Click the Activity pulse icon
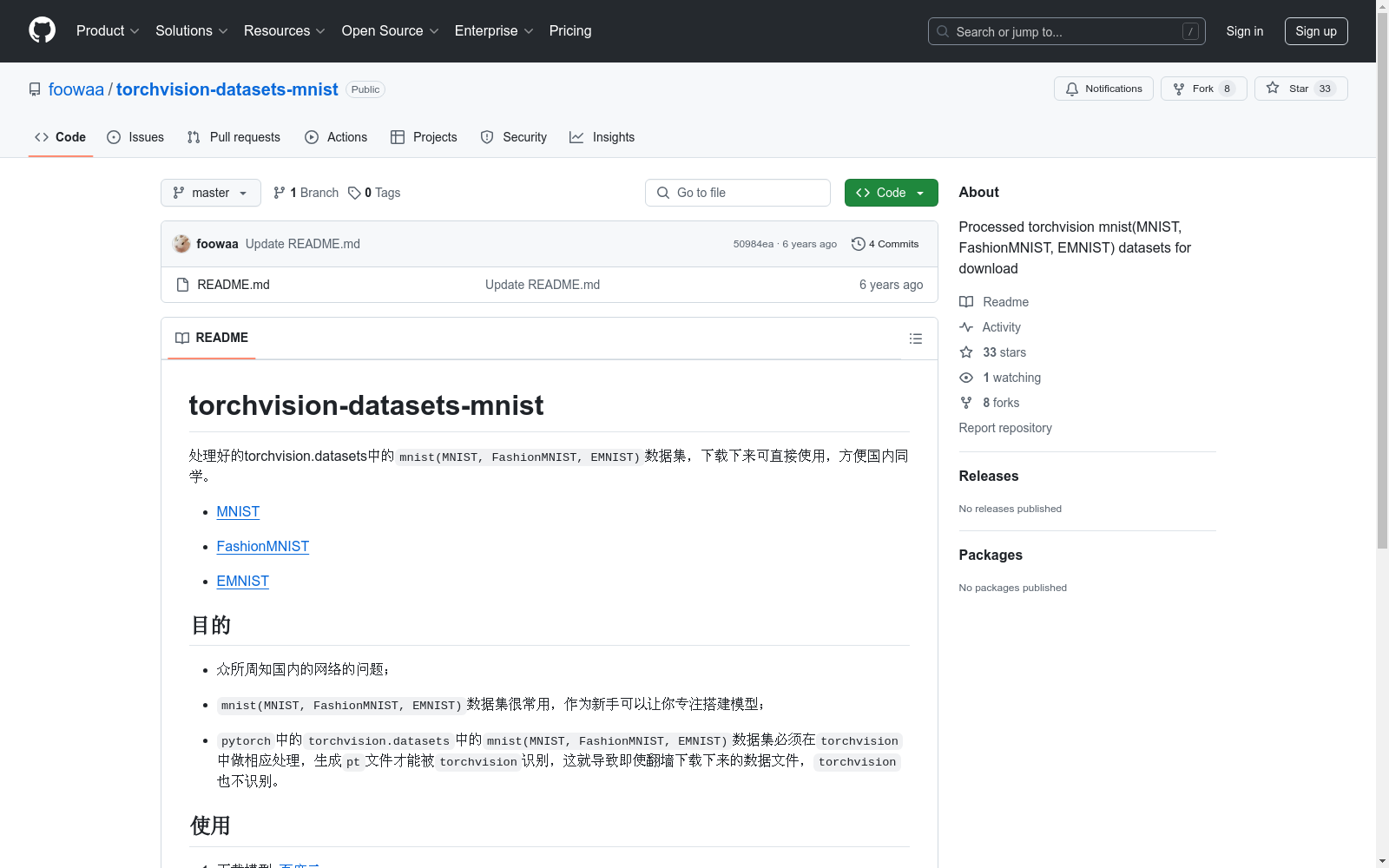 point(966,327)
